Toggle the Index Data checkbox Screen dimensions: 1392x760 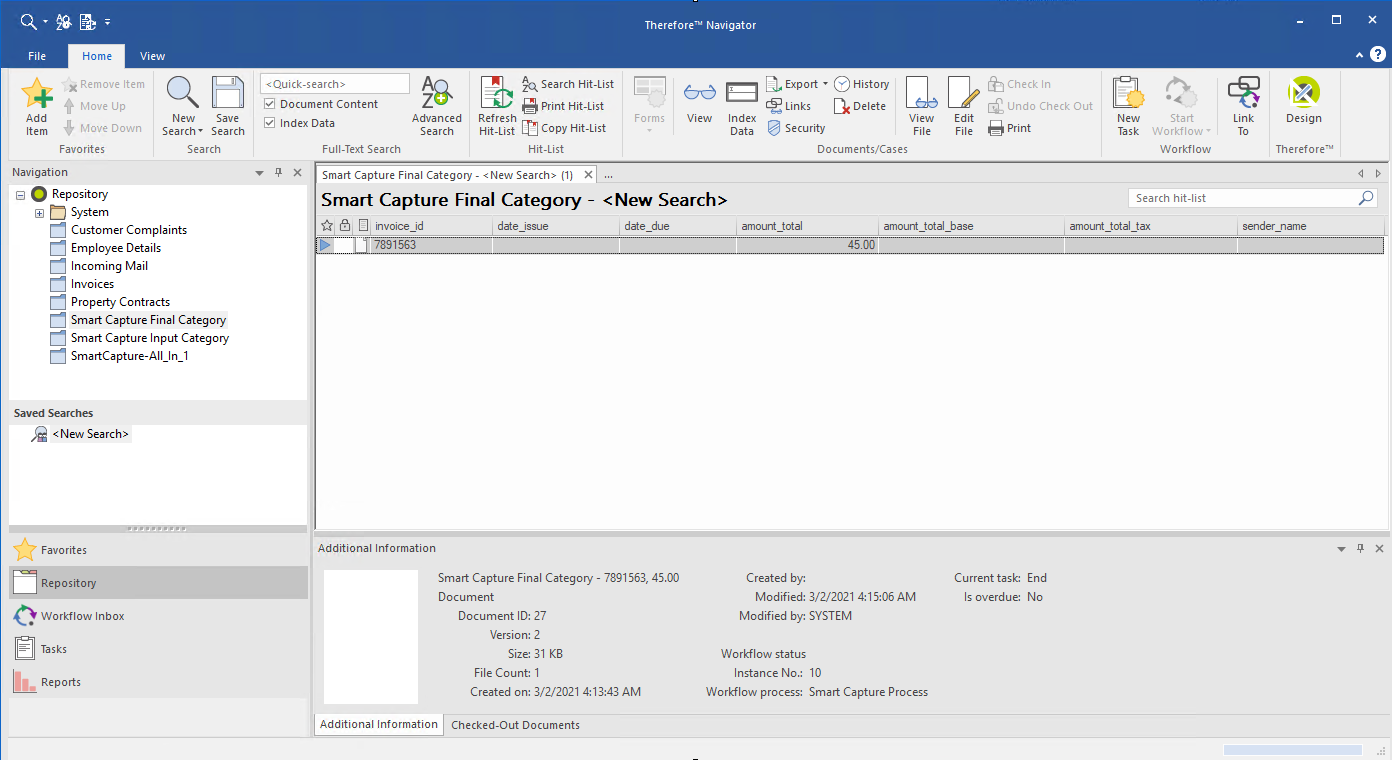(x=270, y=123)
